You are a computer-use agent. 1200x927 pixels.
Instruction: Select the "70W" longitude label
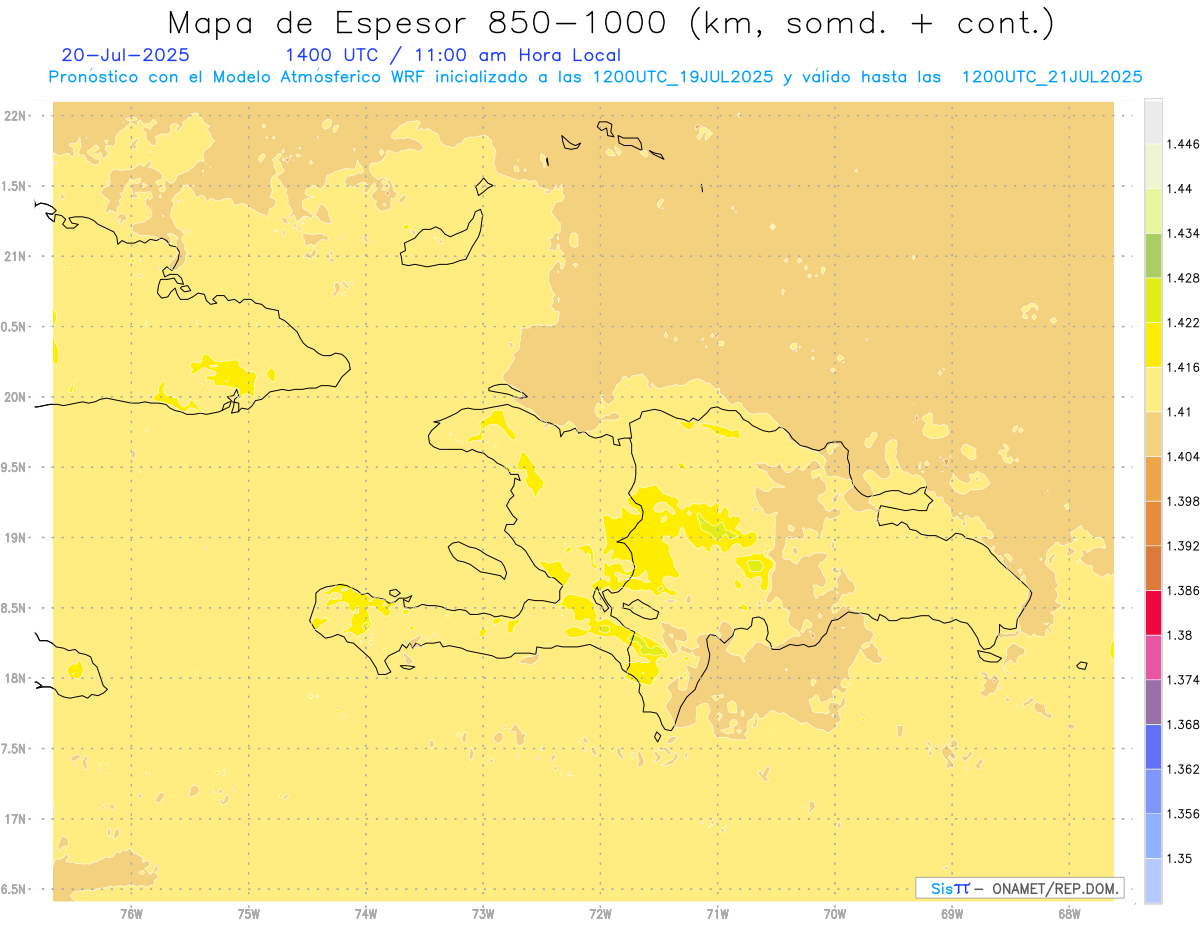(x=835, y=914)
